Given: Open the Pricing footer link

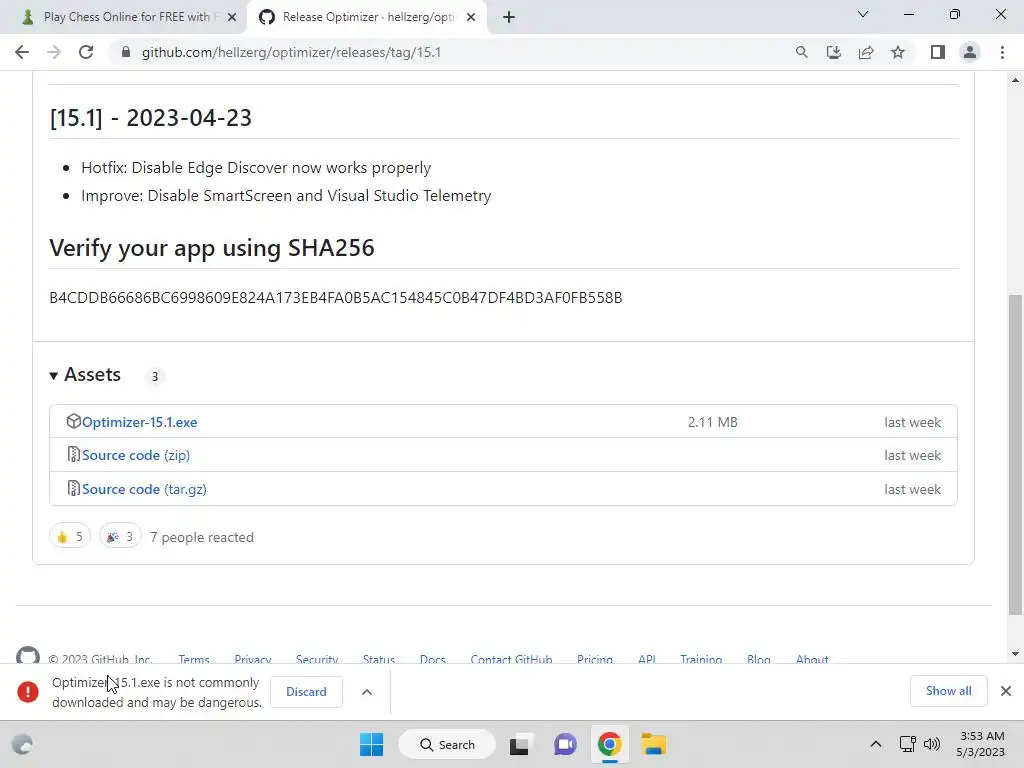Looking at the screenshot, I should (595, 659).
